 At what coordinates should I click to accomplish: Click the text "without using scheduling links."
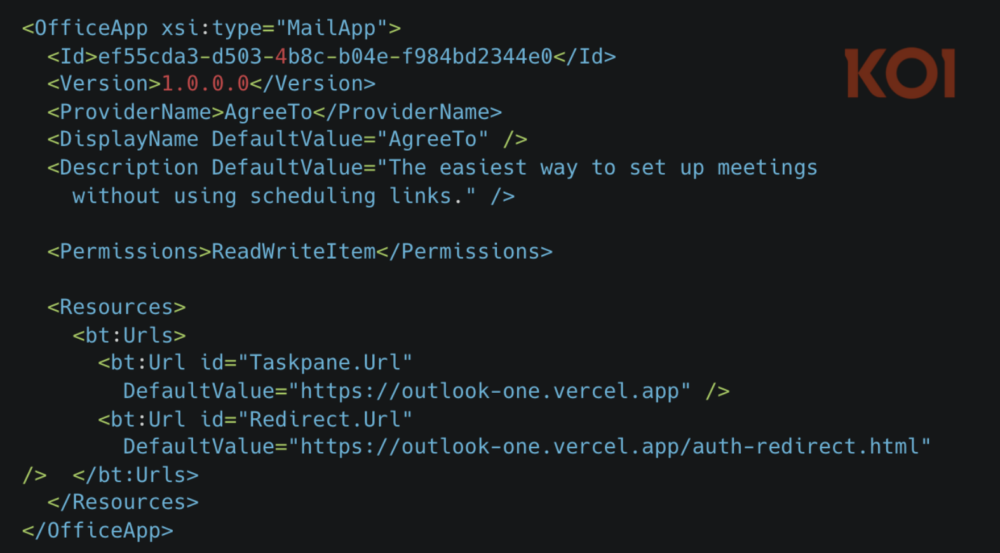pos(274,195)
